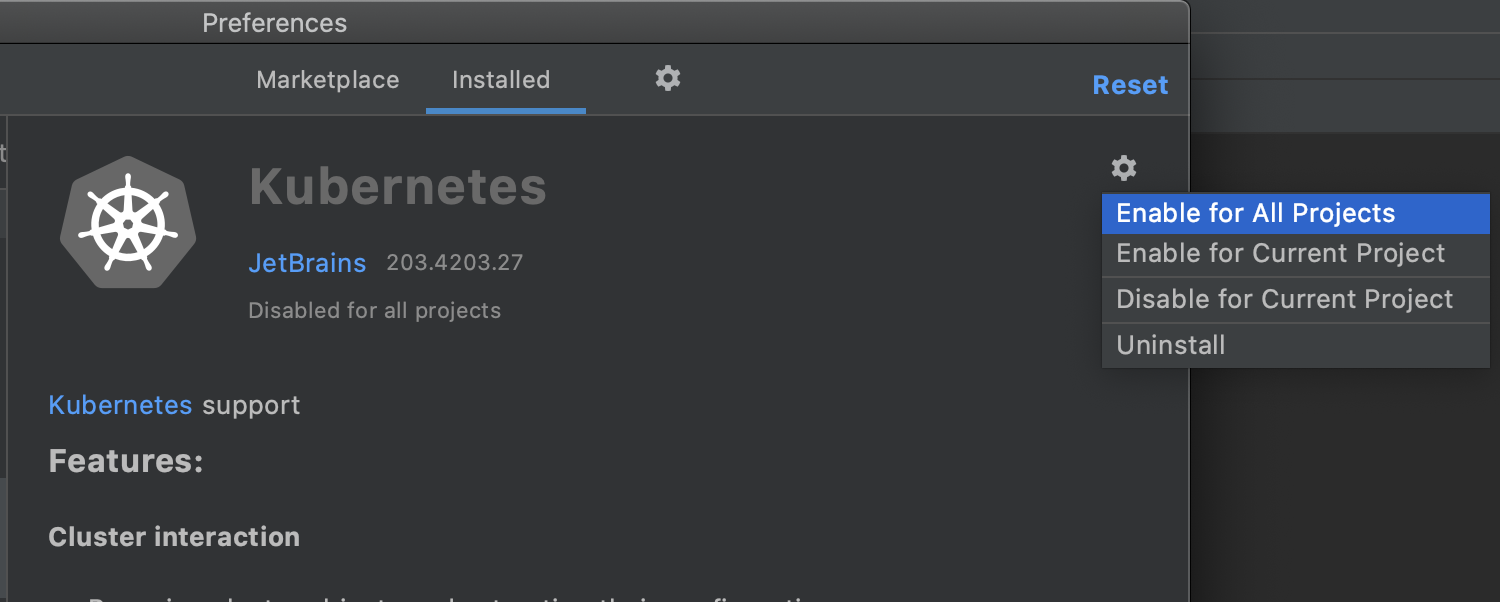Click the Features heading
The image size is (1500, 602).
pyautogui.click(x=126, y=461)
